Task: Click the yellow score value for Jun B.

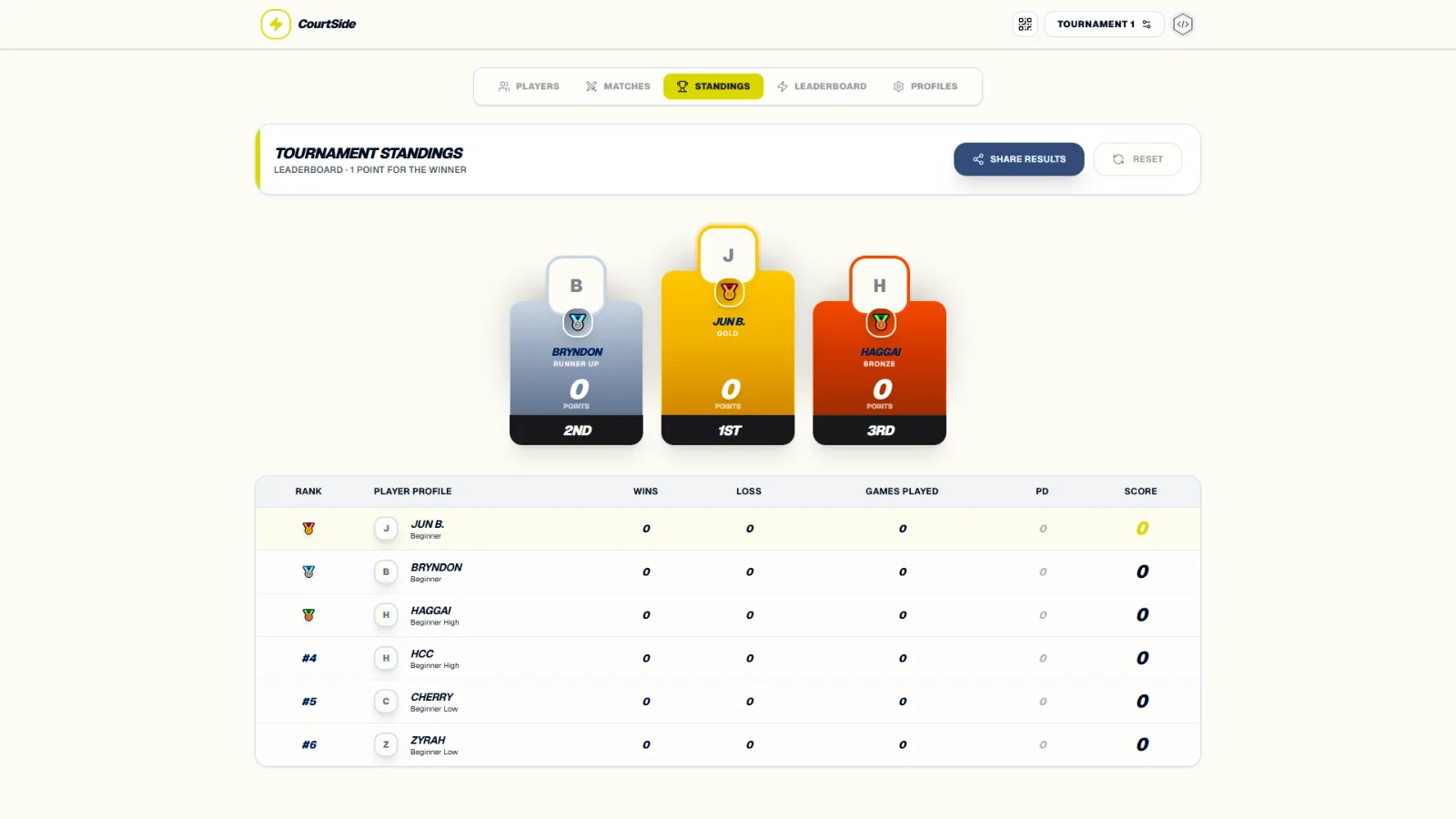Action: 1142,529
